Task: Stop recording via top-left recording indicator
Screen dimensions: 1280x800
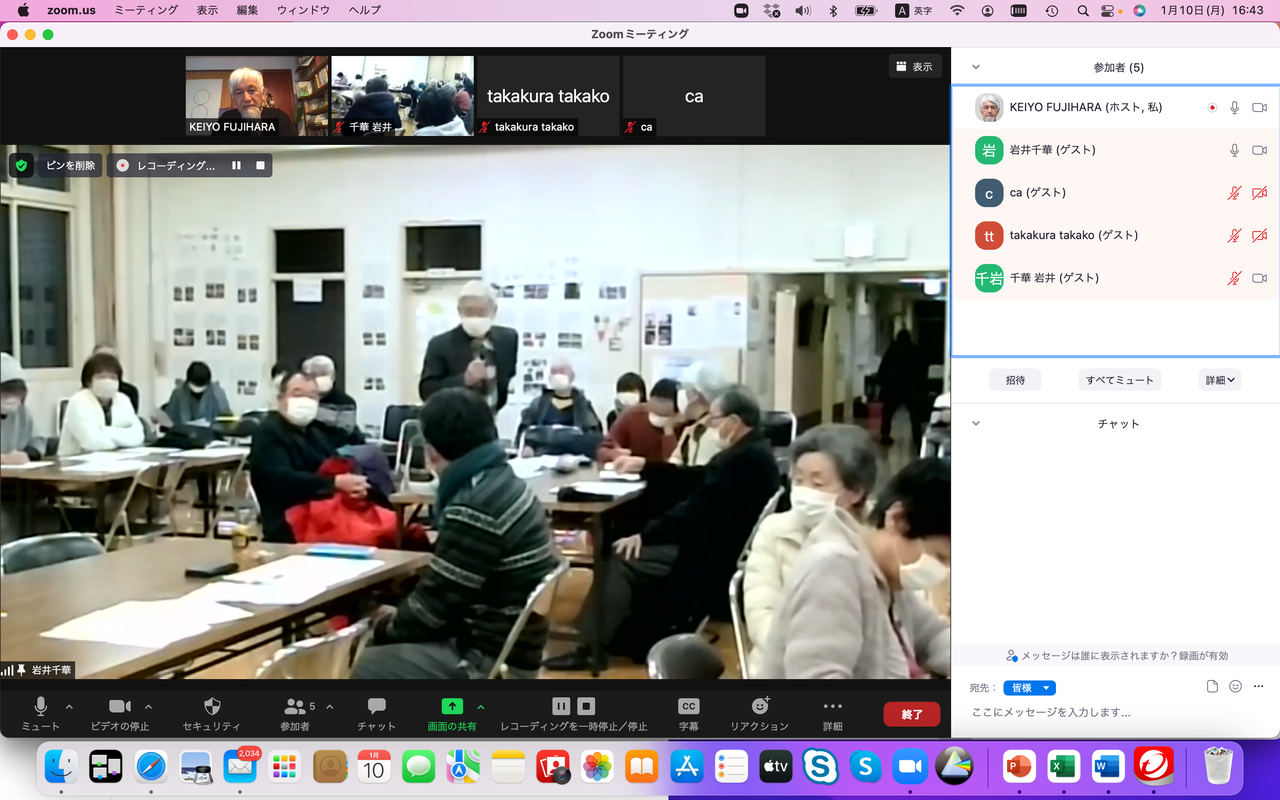Action: [x=260, y=165]
